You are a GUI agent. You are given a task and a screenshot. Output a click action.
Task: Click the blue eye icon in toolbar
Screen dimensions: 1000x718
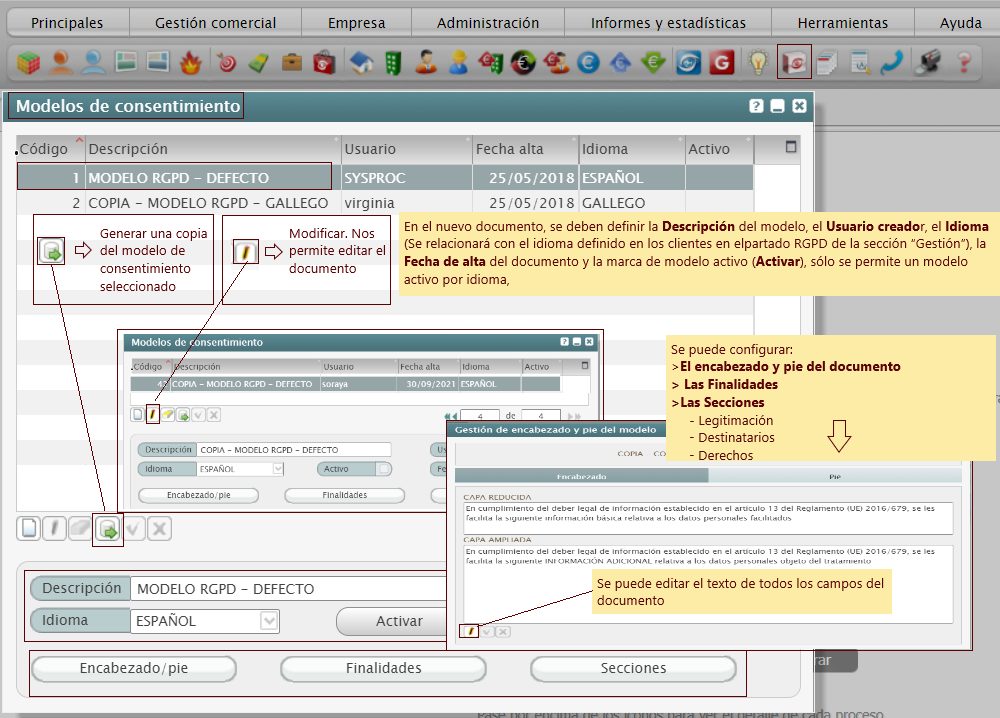point(689,62)
